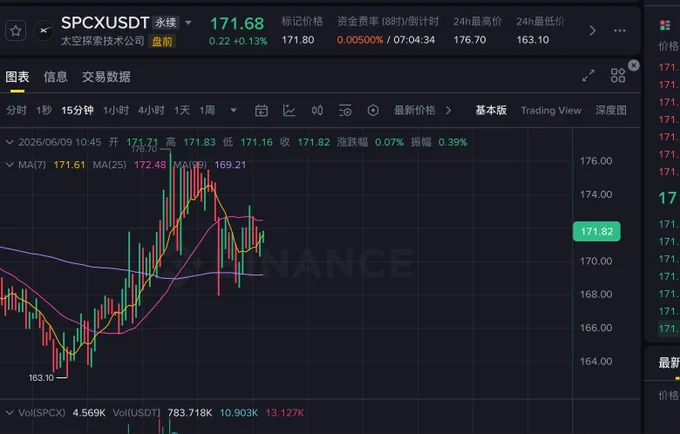Screen dimensions: 680x434
Task: Open the calendar date picker icon
Action: click(261, 111)
